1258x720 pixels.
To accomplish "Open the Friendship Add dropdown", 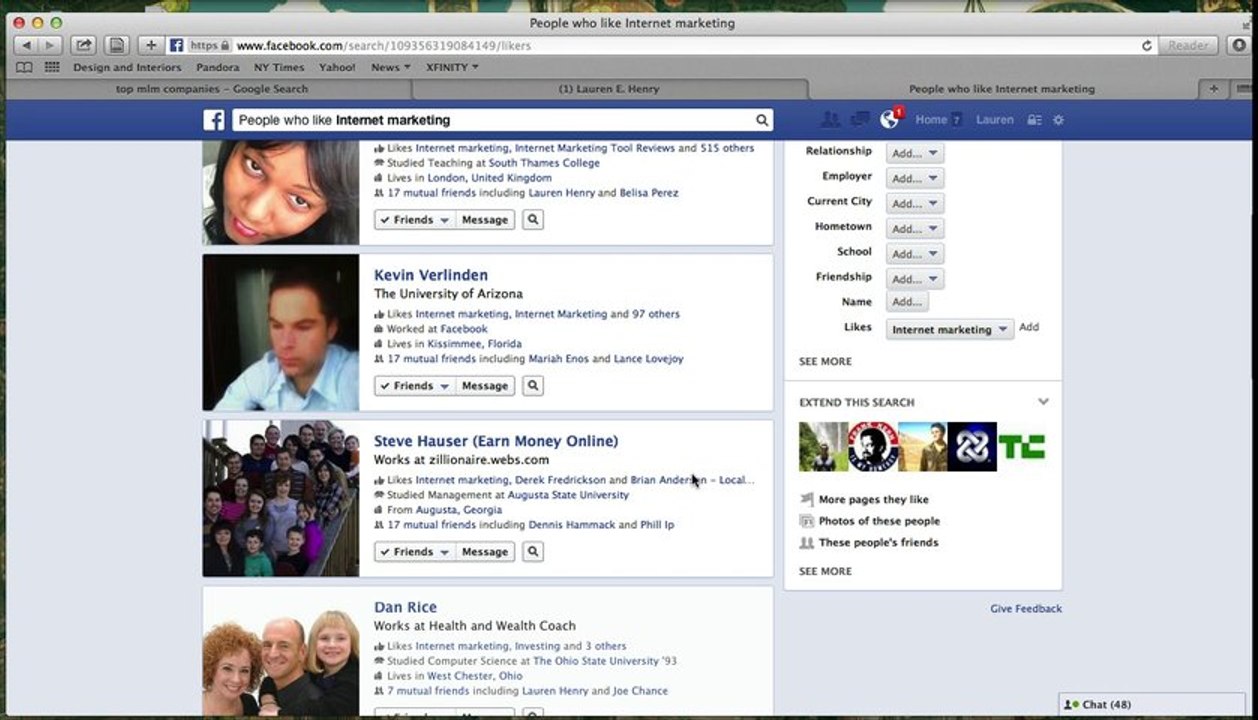I will [915, 279].
